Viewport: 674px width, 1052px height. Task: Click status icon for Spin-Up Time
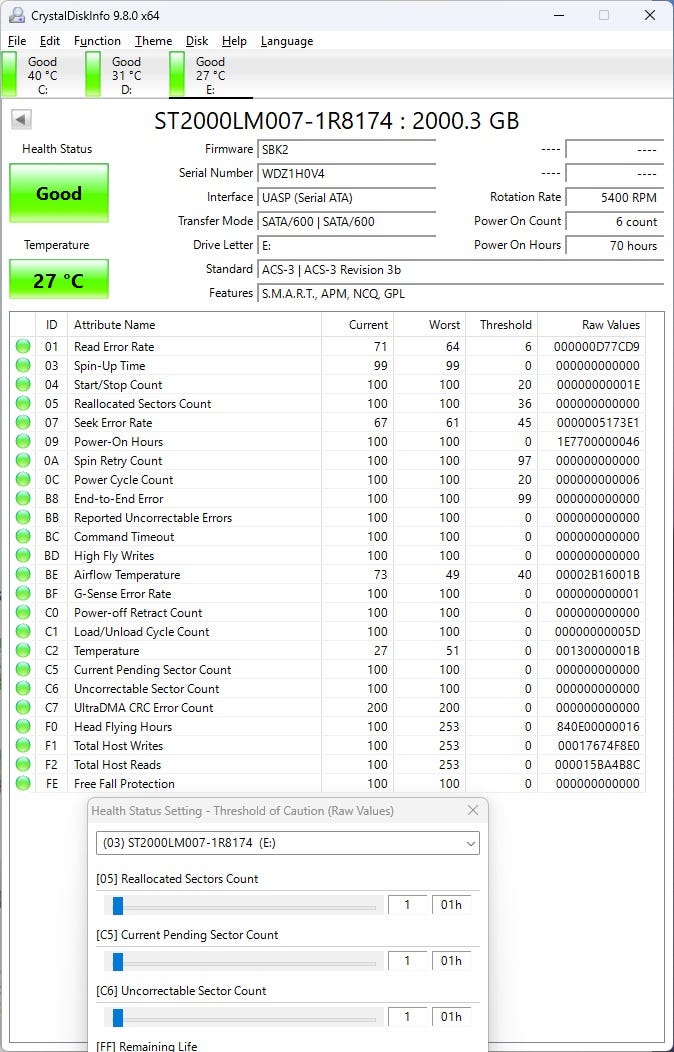(23, 366)
